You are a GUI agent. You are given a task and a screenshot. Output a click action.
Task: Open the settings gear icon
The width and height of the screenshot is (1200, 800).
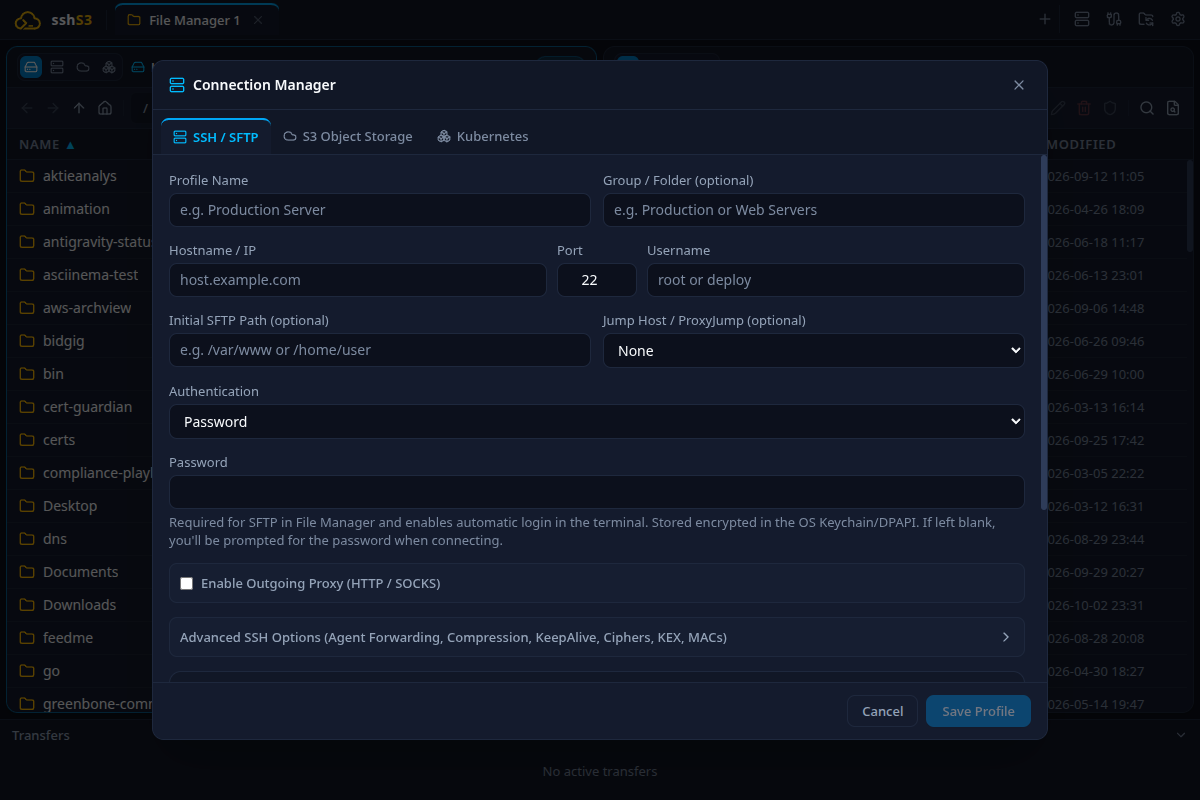[1177, 19]
